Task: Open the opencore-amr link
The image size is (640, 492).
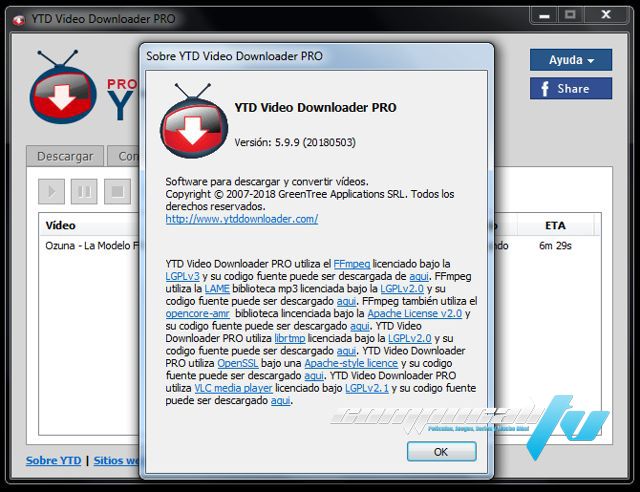Action: click(x=198, y=314)
